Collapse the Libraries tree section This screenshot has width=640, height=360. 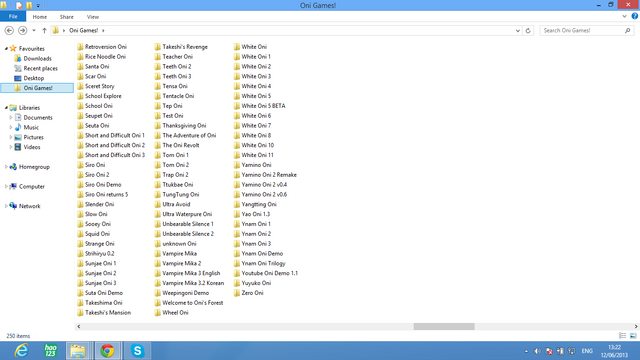(6, 108)
